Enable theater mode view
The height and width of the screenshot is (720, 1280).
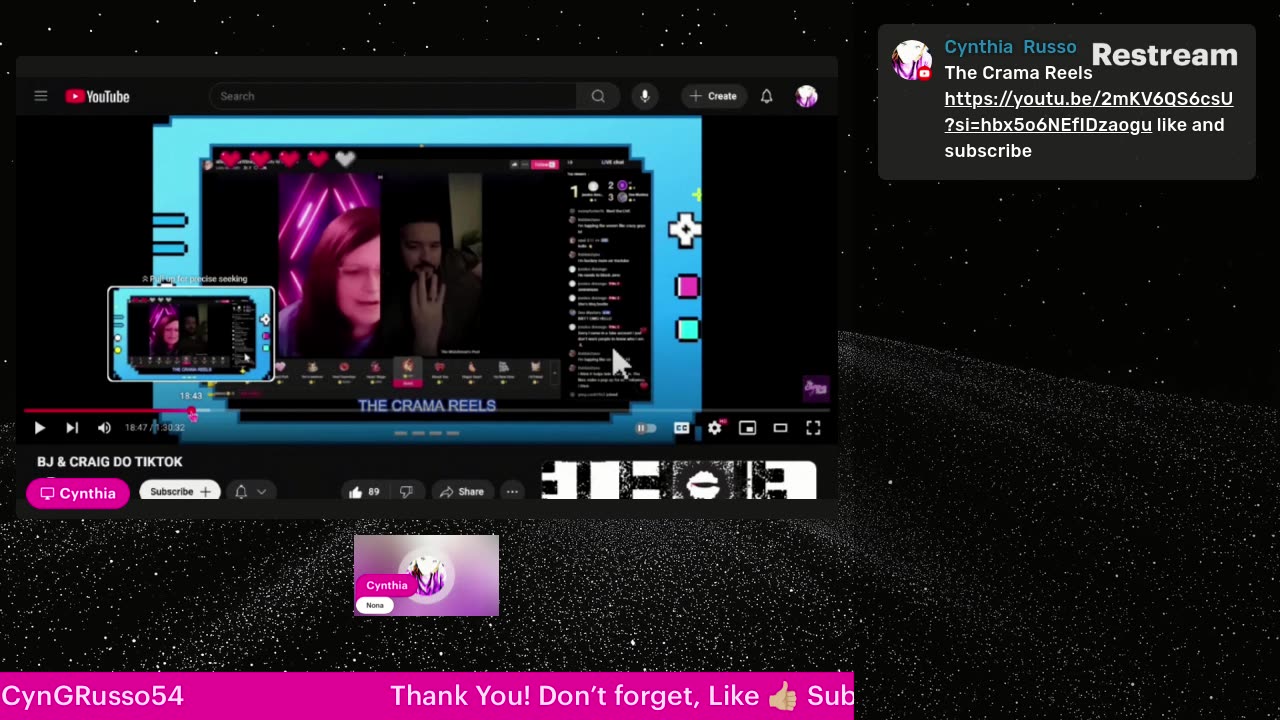(780, 428)
